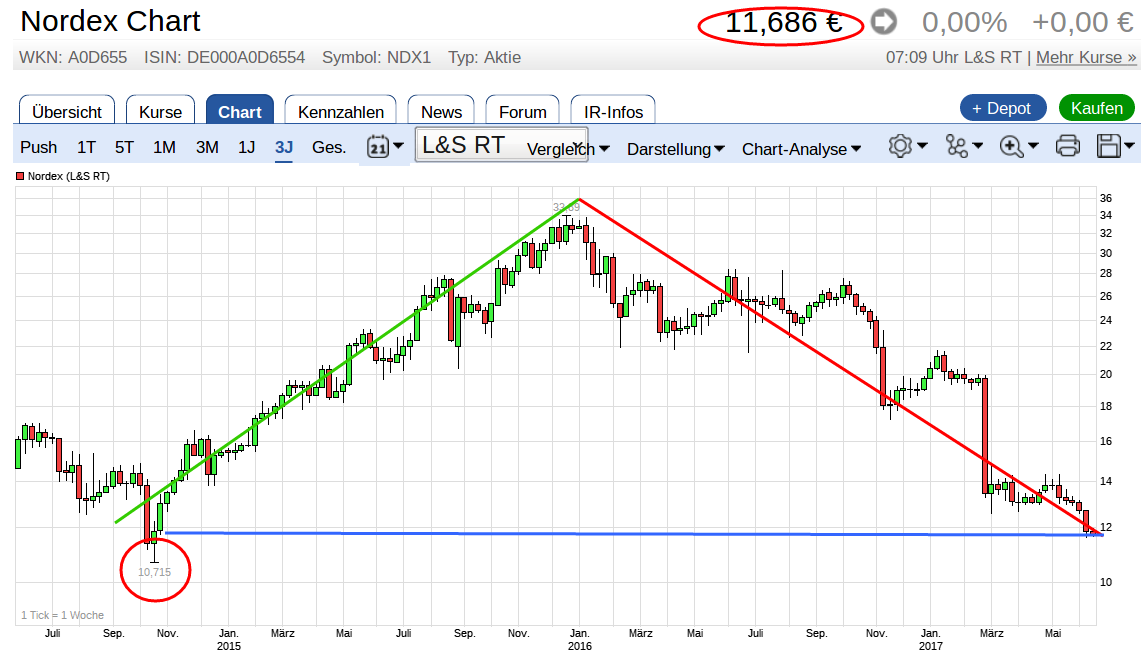Click the Jan. 2015 axis label
The width and height of the screenshot is (1144, 660).
coord(229,640)
